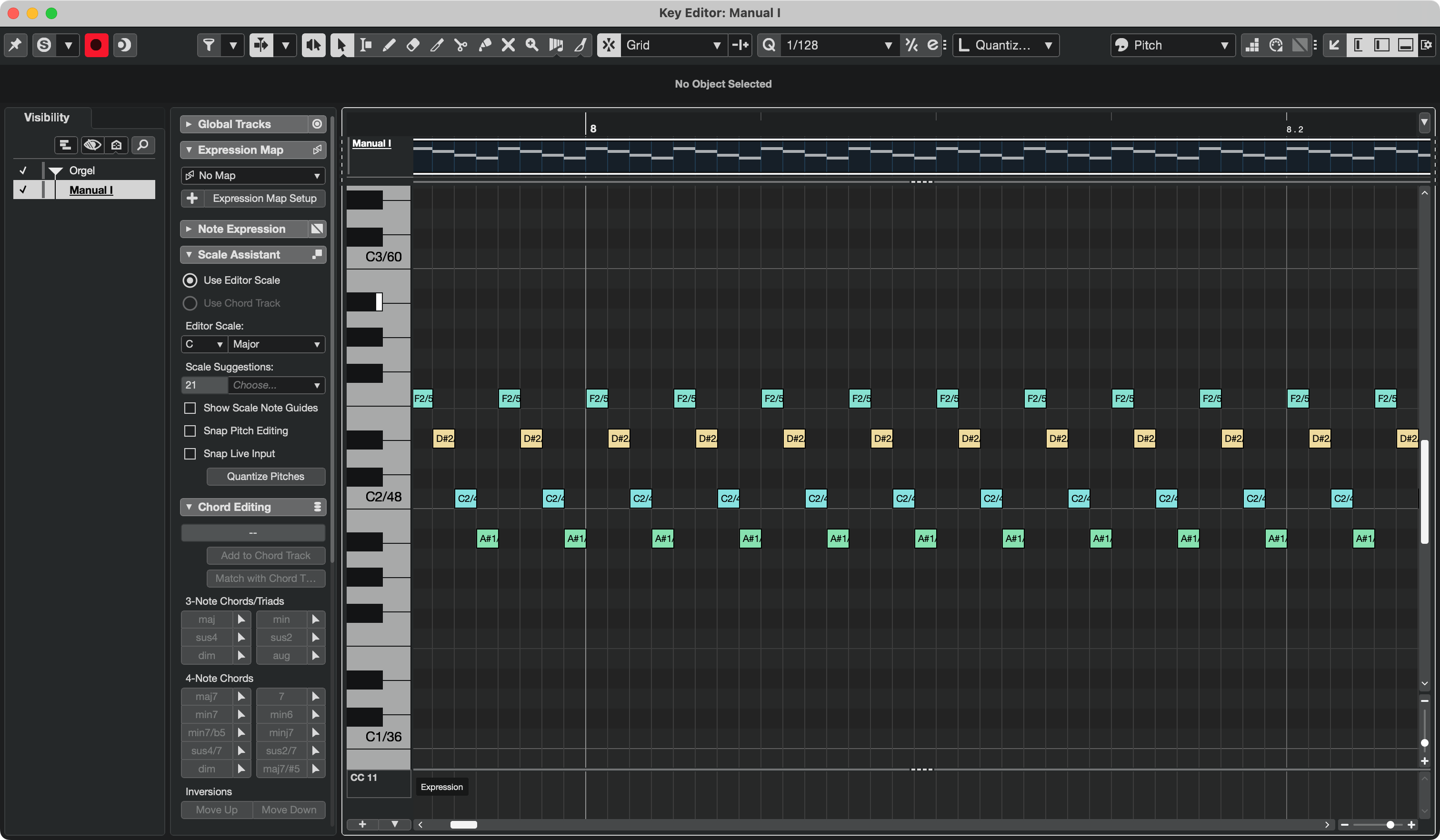Image resolution: width=1440 pixels, height=840 pixels.
Task: Click the red Record in Editor button
Action: [96, 45]
